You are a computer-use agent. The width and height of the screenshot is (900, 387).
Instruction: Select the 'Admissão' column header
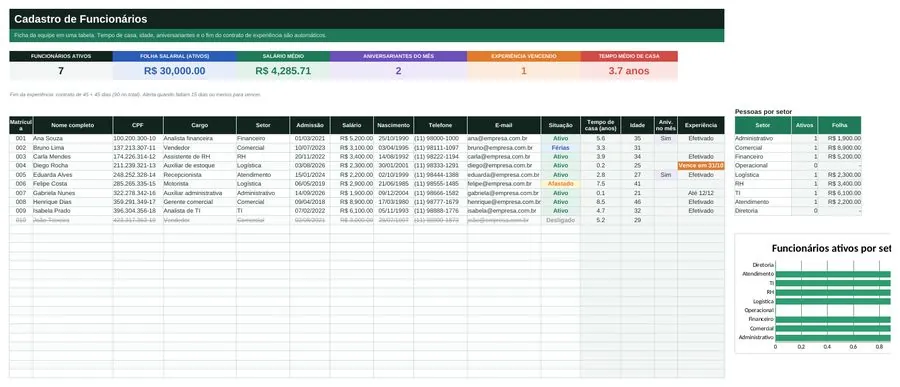(x=310, y=125)
